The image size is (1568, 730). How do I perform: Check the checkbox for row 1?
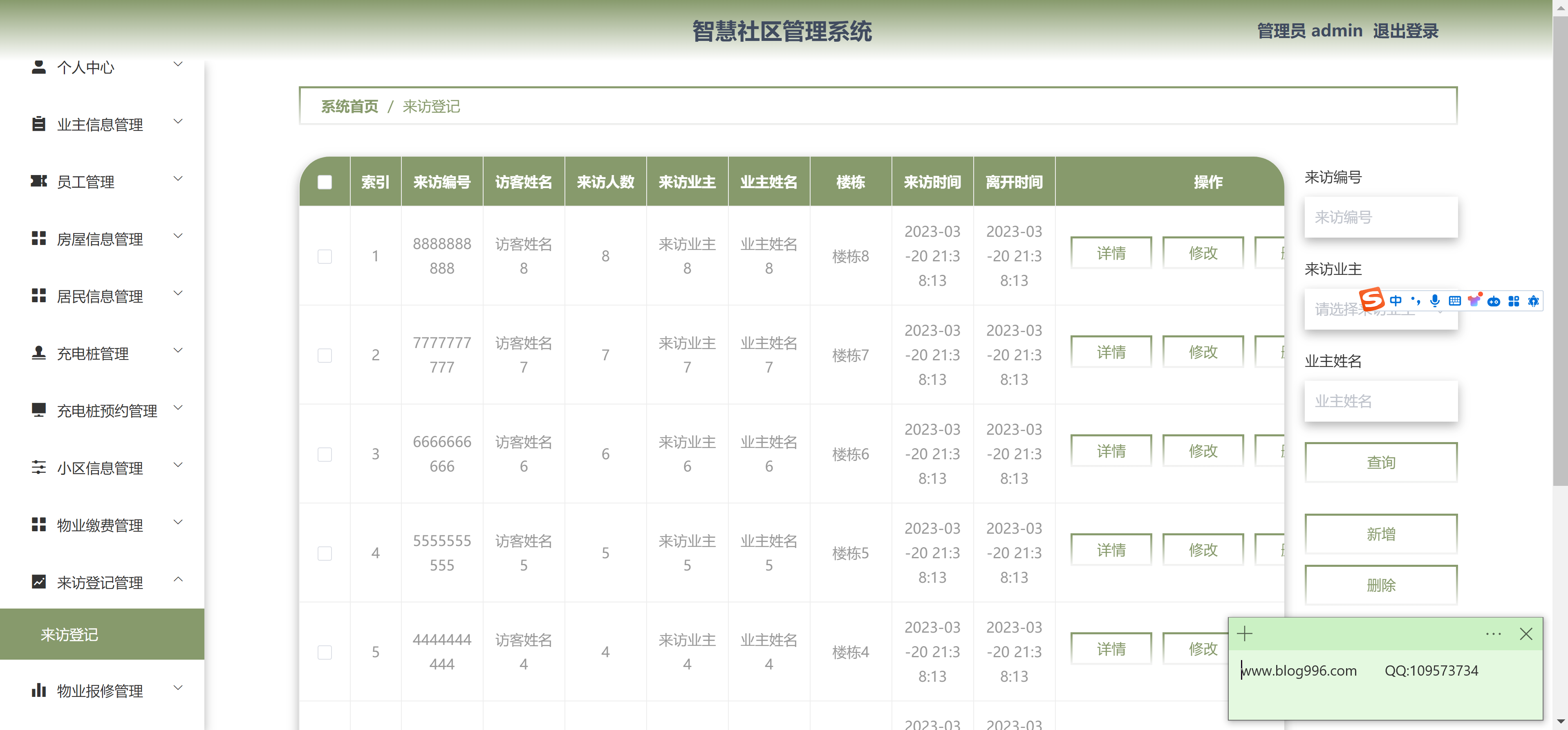[x=325, y=256]
